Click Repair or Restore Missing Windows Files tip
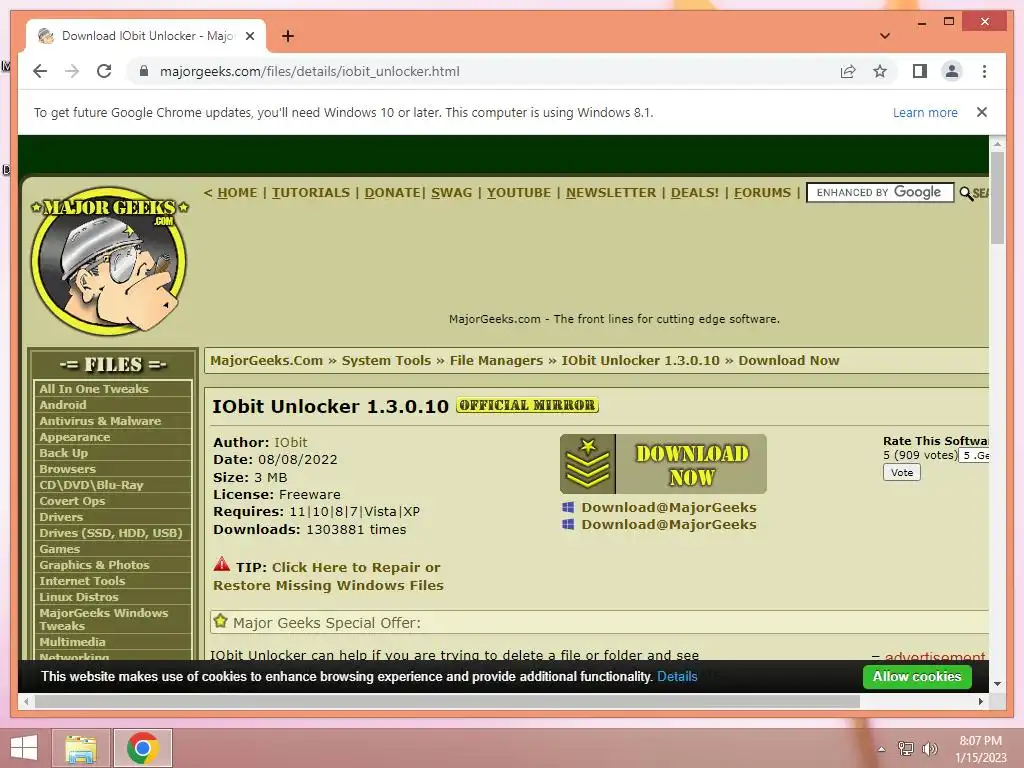Screen dimensions: 1024x768 (327, 576)
